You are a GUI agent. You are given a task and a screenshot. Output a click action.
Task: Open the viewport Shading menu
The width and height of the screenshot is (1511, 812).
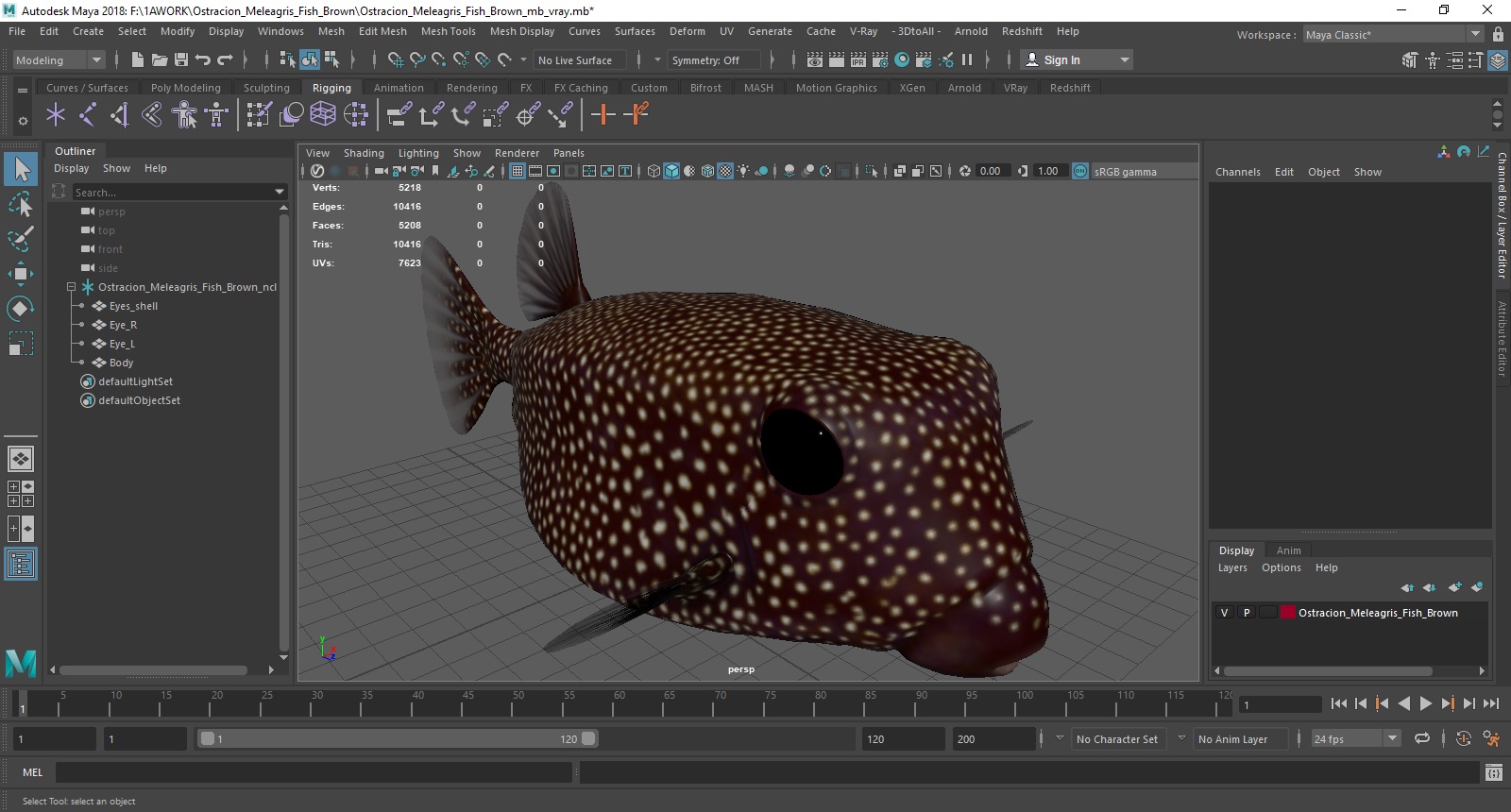364,153
